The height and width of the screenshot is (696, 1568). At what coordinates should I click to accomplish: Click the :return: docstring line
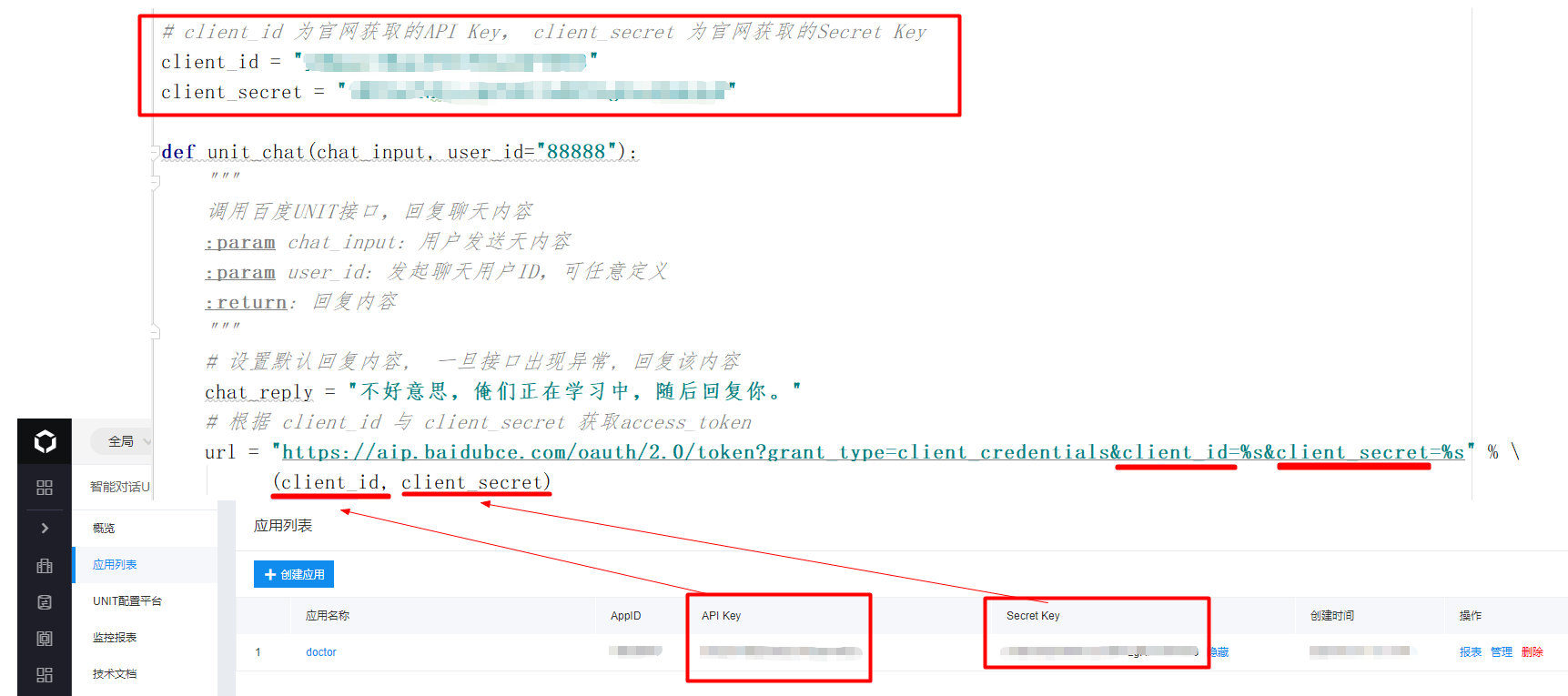pyautogui.click(x=301, y=302)
